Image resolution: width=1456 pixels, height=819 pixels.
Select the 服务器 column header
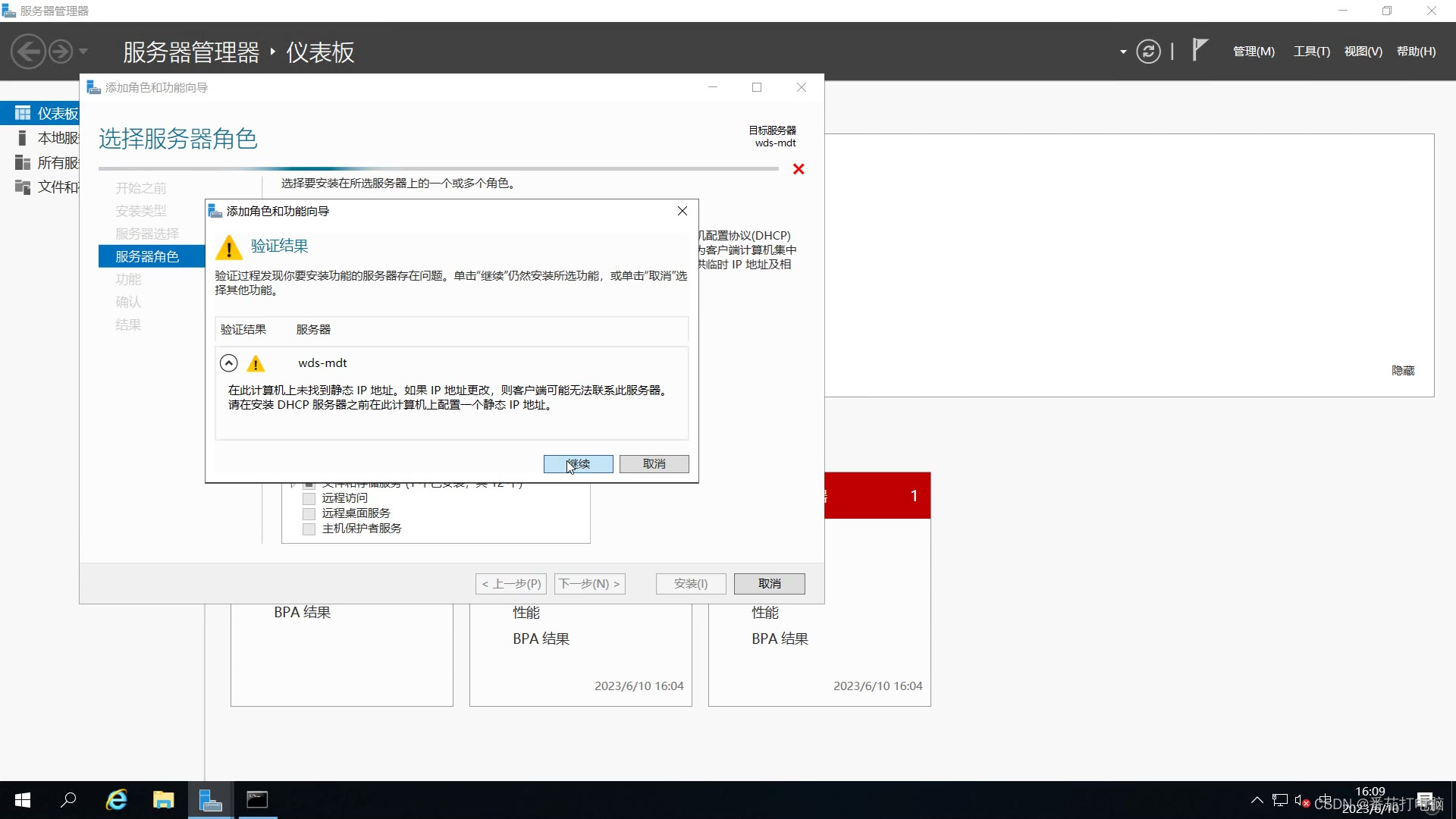click(x=313, y=329)
